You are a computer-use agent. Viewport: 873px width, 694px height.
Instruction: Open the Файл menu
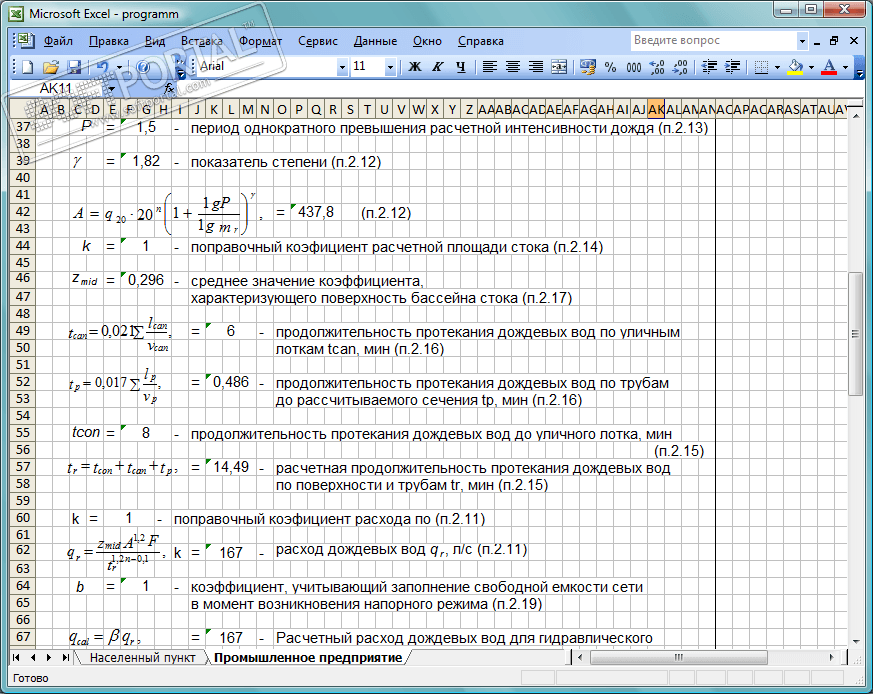[x=58, y=41]
